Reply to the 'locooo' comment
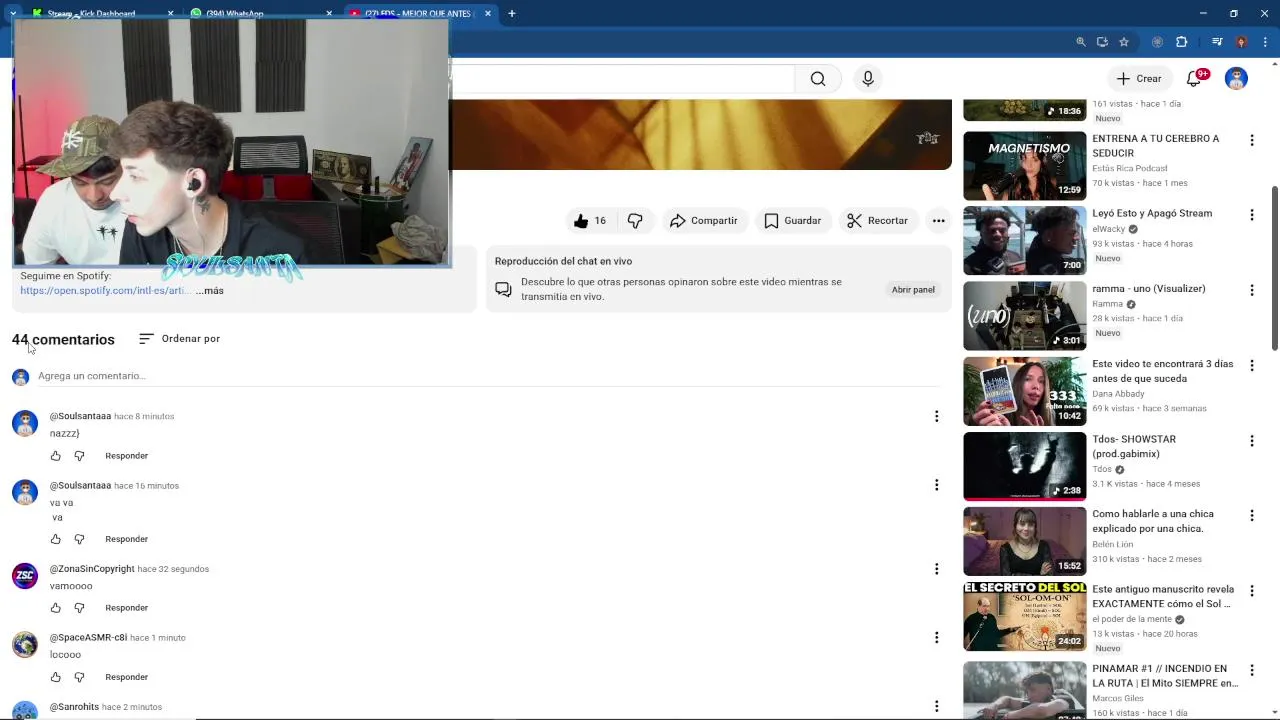This screenshot has width=1280, height=720. point(127,677)
